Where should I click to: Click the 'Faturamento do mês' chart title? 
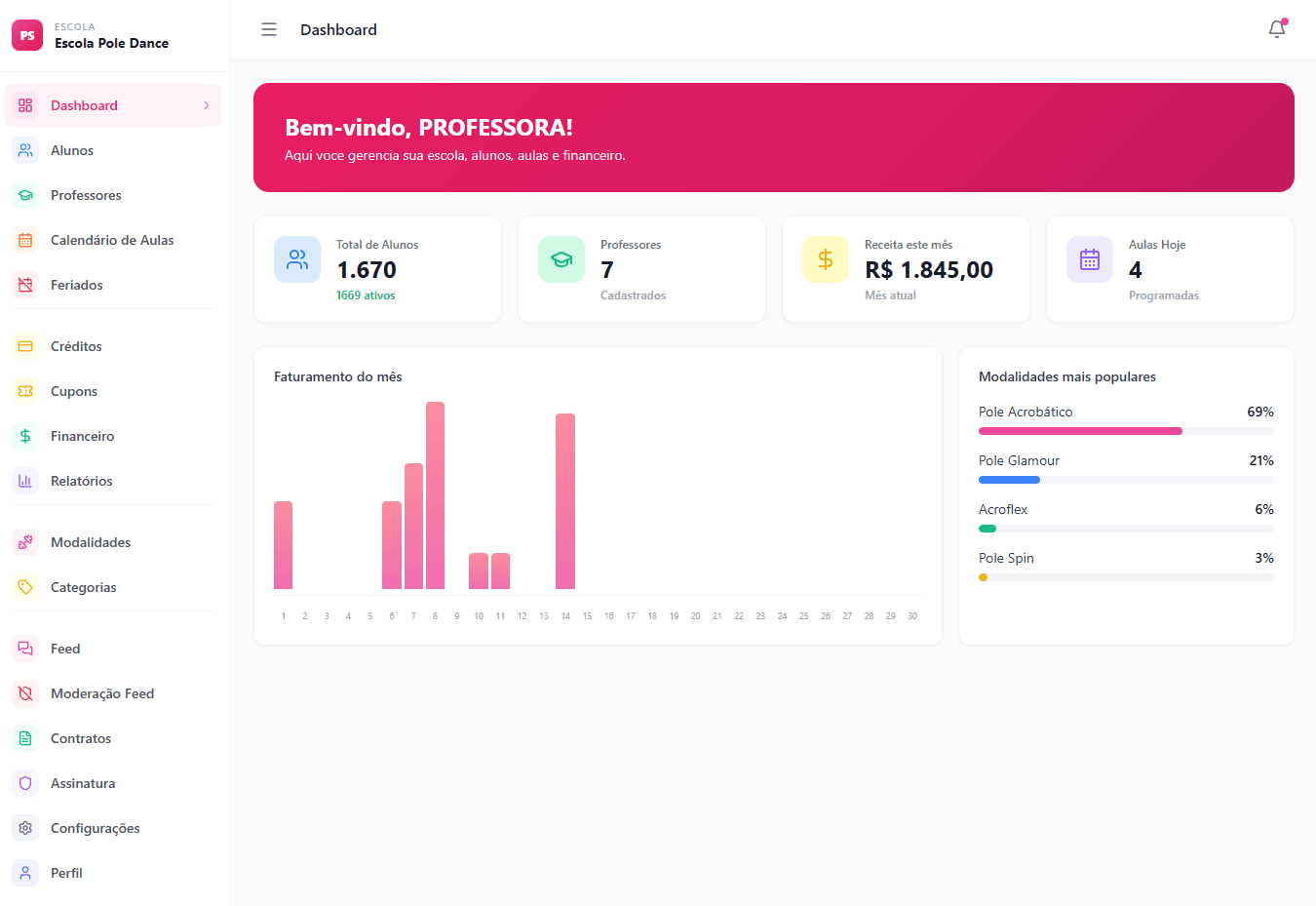(338, 376)
